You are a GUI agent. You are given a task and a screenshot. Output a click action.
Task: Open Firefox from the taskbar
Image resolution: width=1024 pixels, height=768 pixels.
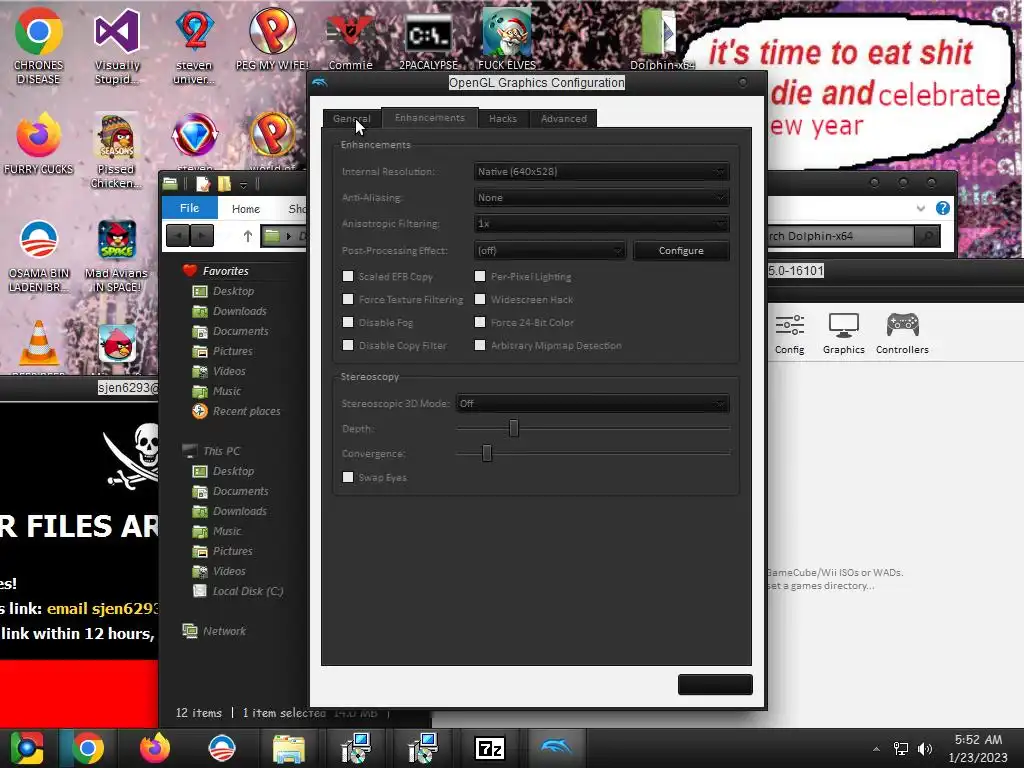point(155,748)
